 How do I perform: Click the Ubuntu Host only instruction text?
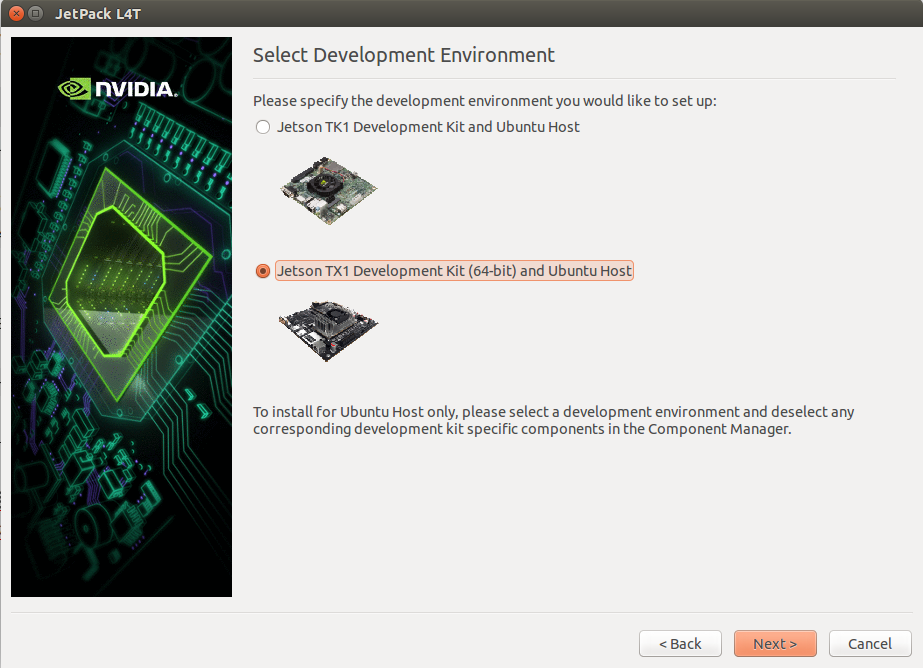pos(553,420)
